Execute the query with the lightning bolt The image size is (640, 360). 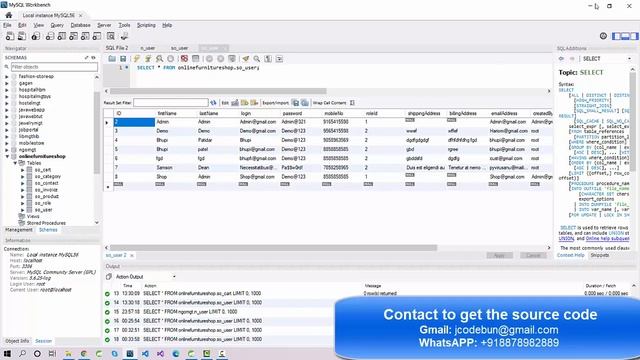click(x=137, y=59)
